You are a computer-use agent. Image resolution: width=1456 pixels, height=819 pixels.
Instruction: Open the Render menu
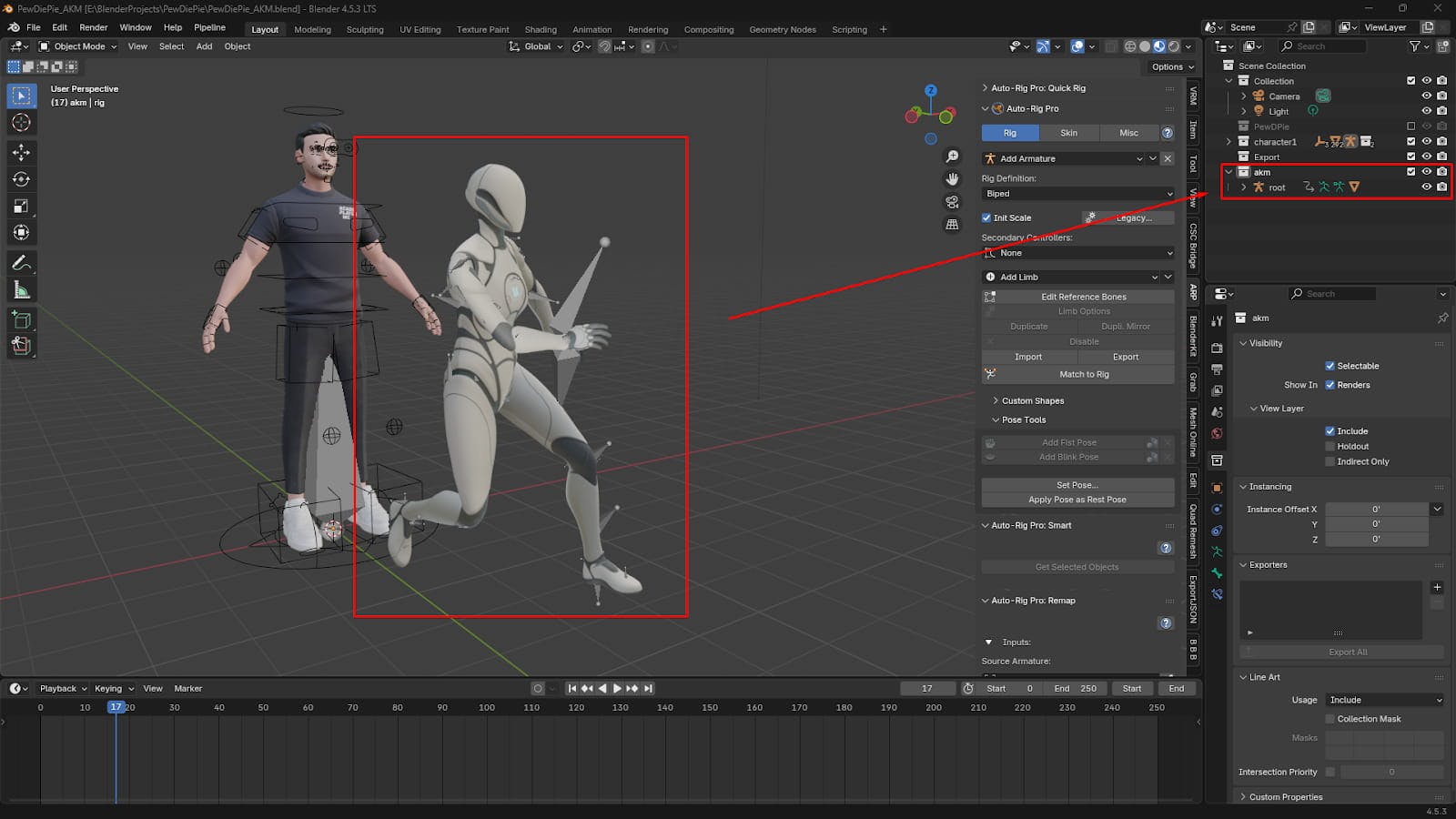click(x=93, y=27)
